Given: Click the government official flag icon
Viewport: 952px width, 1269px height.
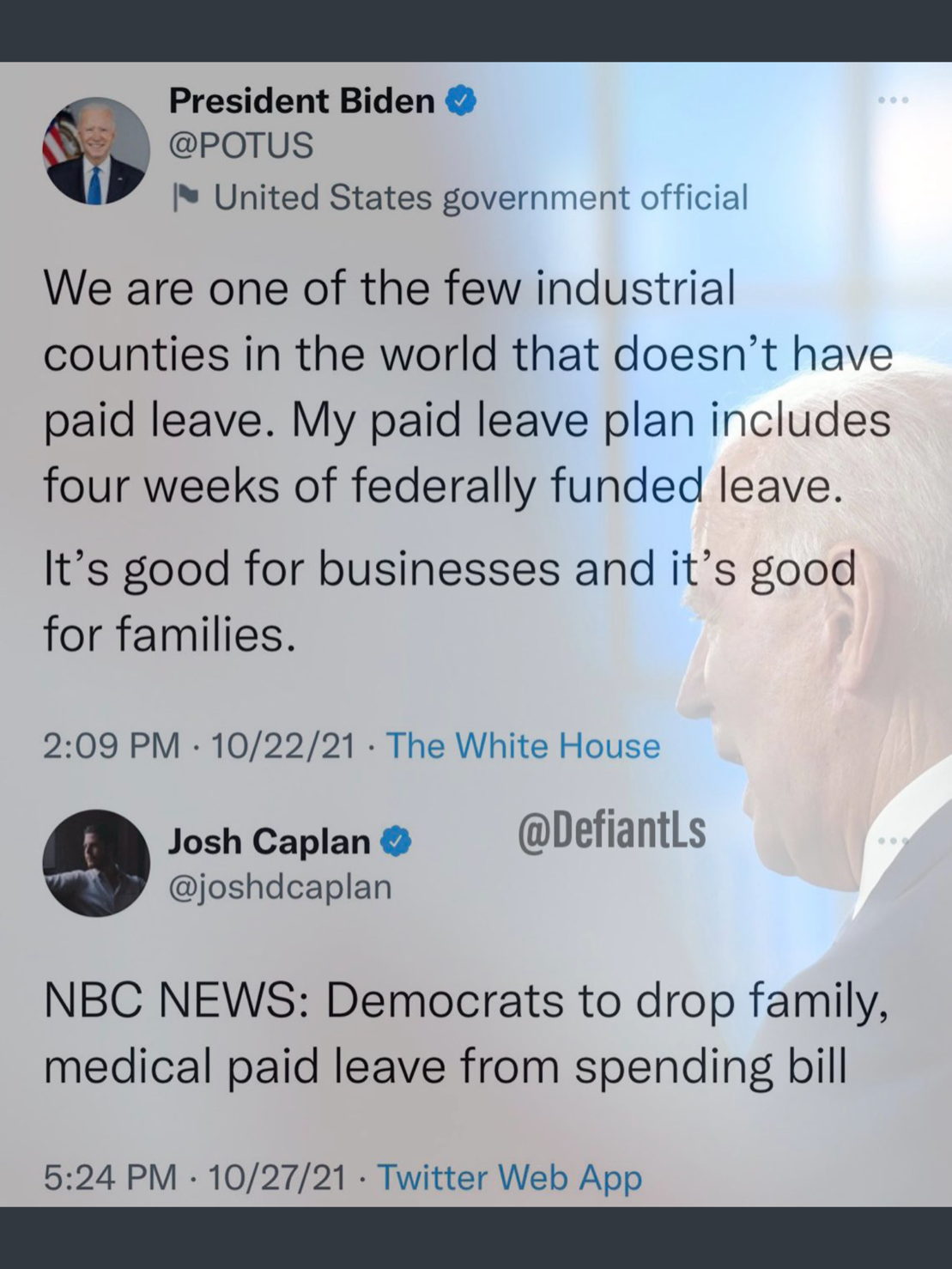Looking at the screenshot, I should [185, 197].
